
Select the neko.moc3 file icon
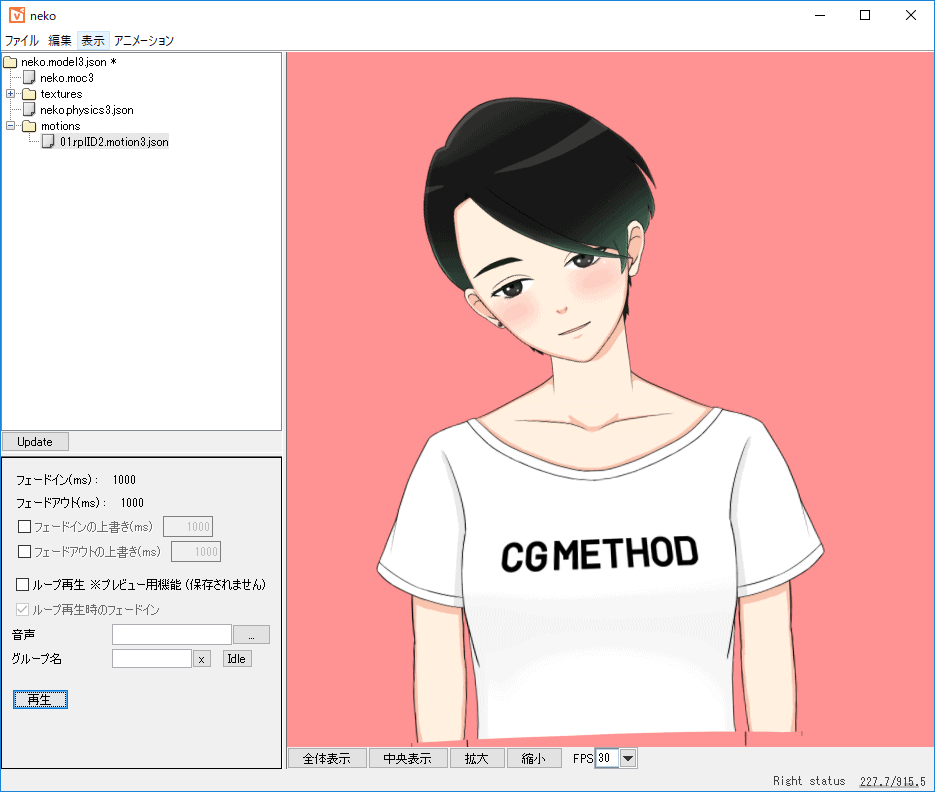(x=29, y=78)
